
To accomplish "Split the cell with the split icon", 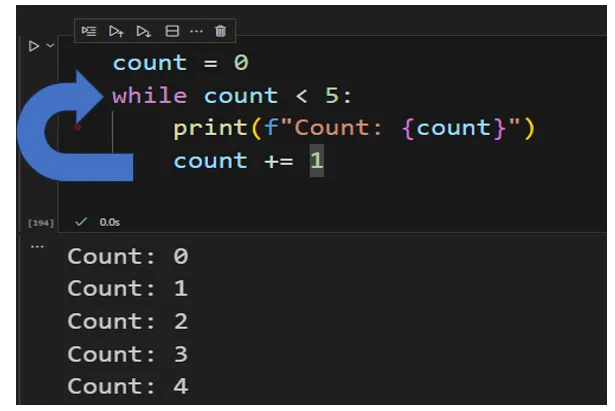I will click(x=172, y=31).
